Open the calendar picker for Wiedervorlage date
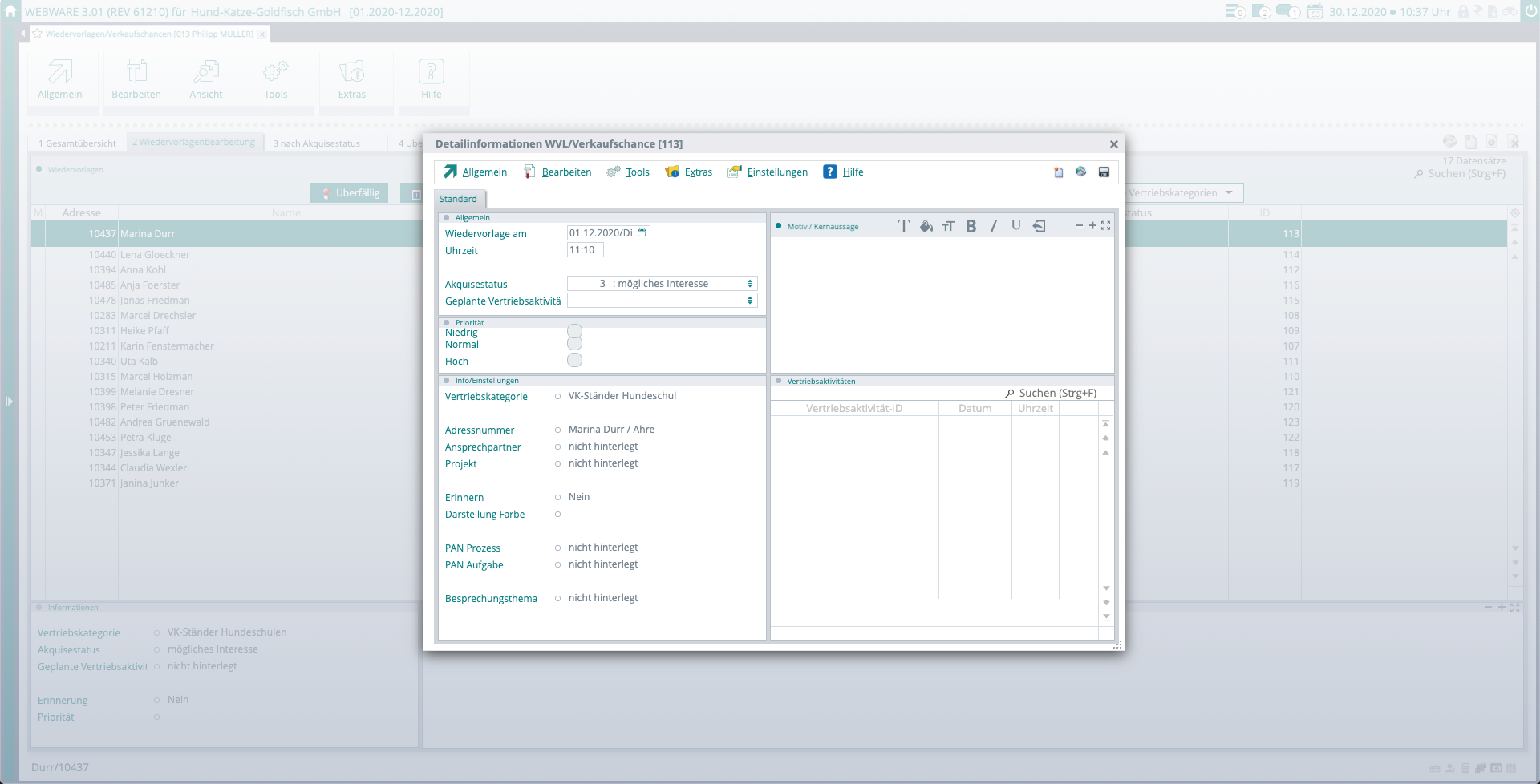Screen dimensions: 1540x784 click(x=642, y=233)
